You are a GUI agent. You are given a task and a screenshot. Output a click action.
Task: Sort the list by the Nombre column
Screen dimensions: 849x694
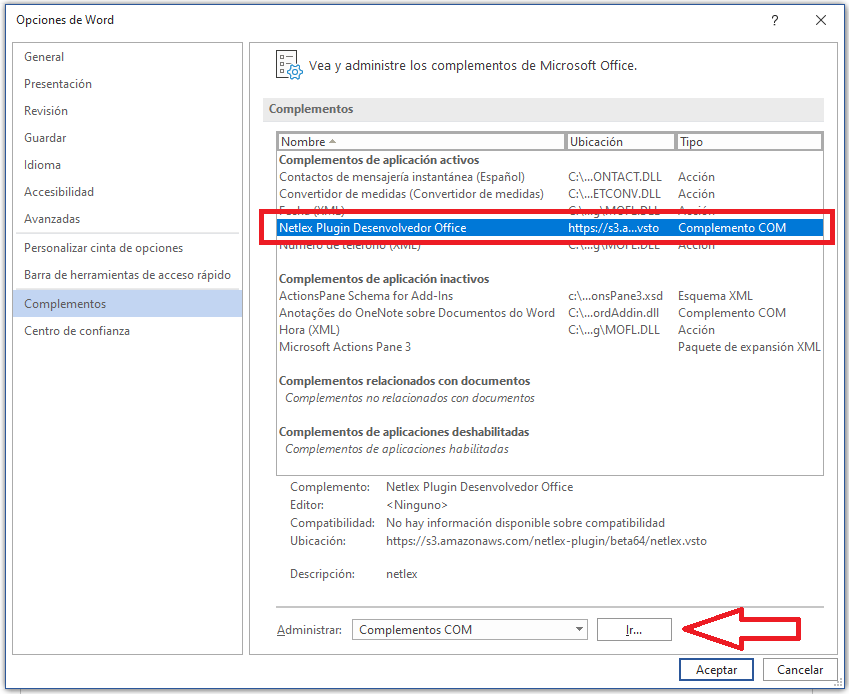421,142
